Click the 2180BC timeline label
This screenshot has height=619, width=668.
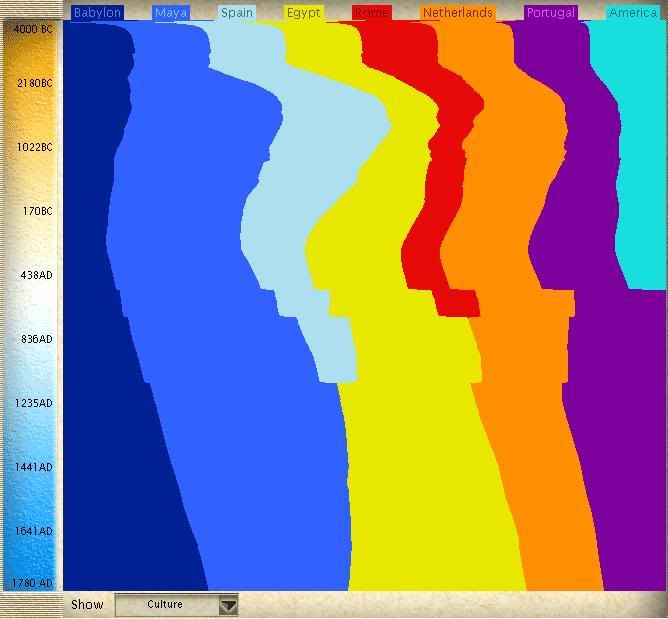coord(35,83)
